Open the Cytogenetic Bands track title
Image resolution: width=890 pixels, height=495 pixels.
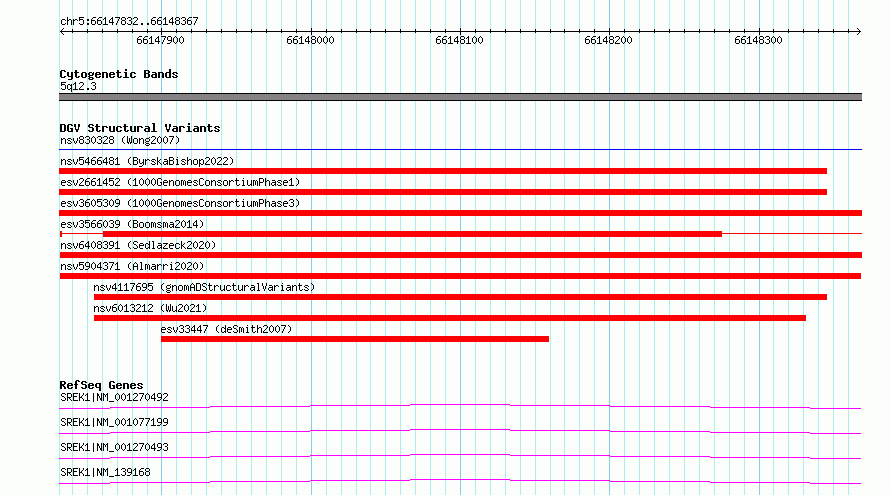[x=119, y=74]
